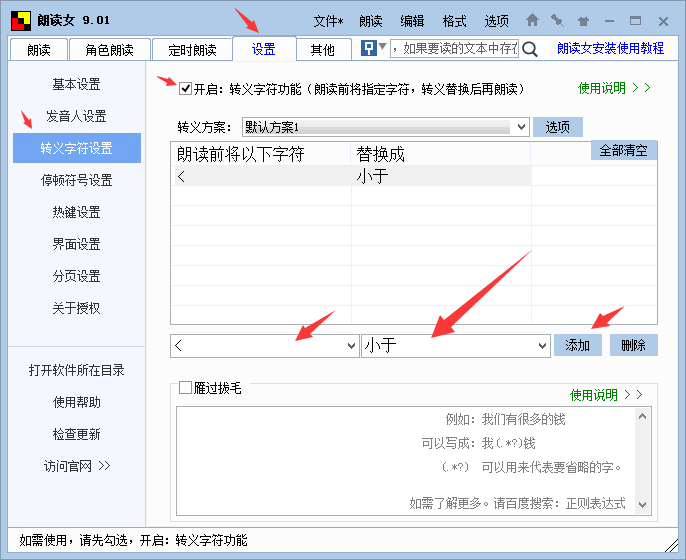This screenshot has height=560, width=686.
Task: Click 朗读前将以下字符 column header
Action: point(261,154)
